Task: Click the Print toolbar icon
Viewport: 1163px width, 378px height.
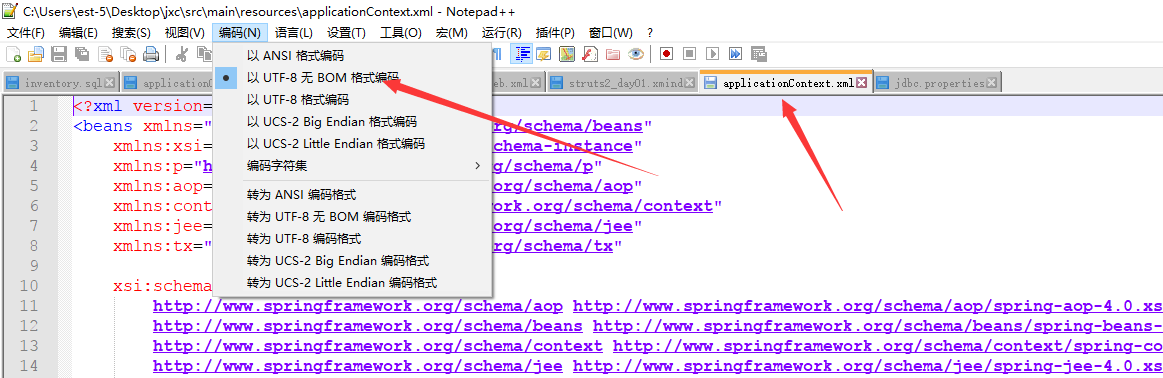Action: (151, 53)
